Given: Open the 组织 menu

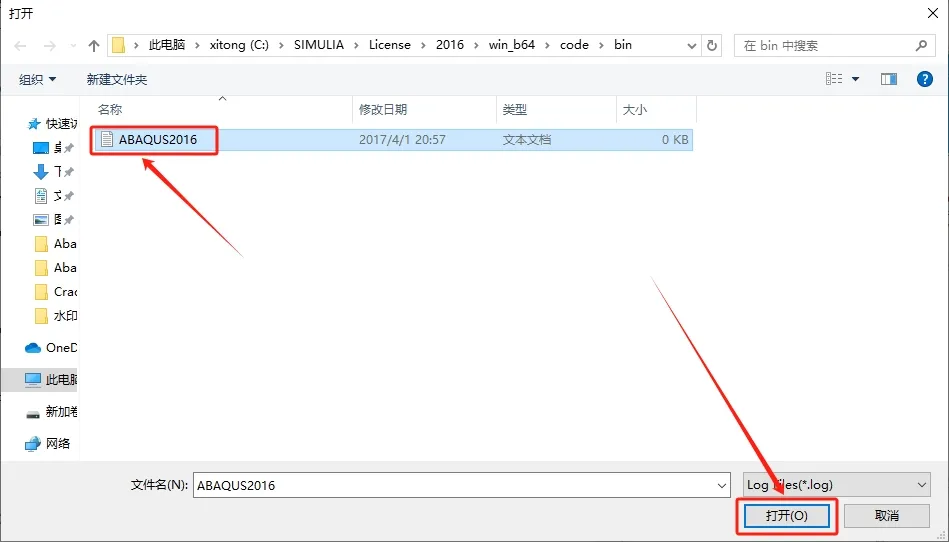Looking at the screenshot, I should coord(38,79).
